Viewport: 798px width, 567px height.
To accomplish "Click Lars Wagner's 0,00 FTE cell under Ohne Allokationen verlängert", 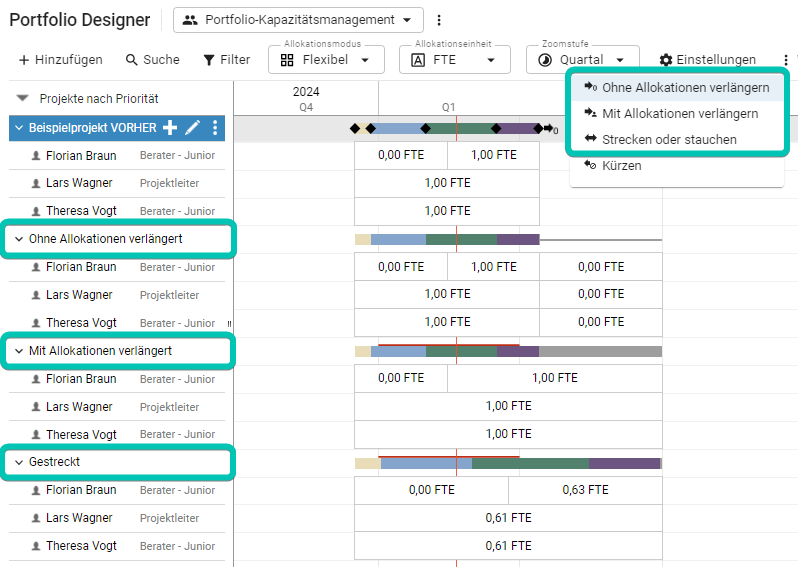I will (x=601, y=294).
